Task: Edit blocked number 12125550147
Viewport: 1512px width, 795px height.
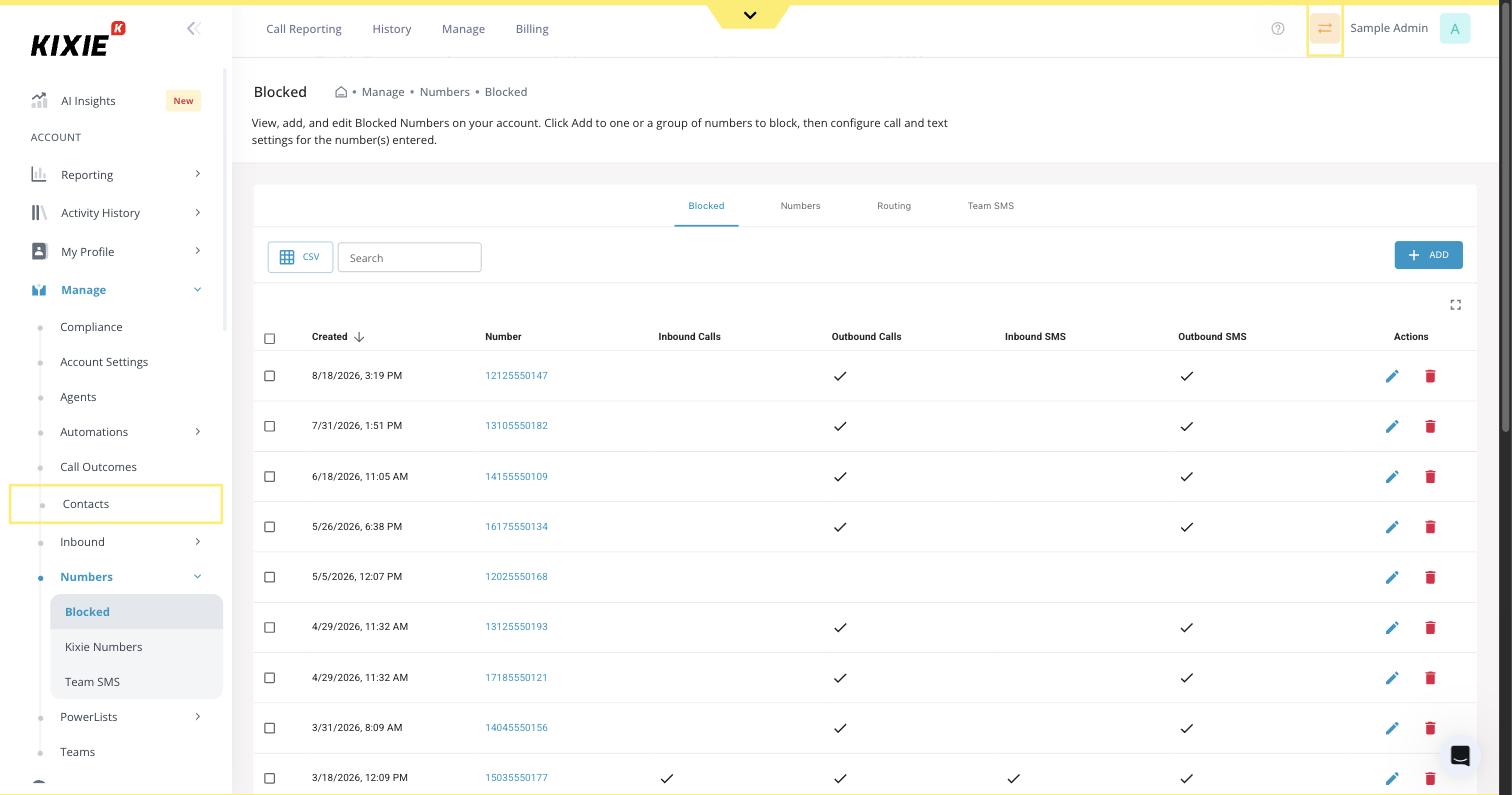Action: 1392,376
